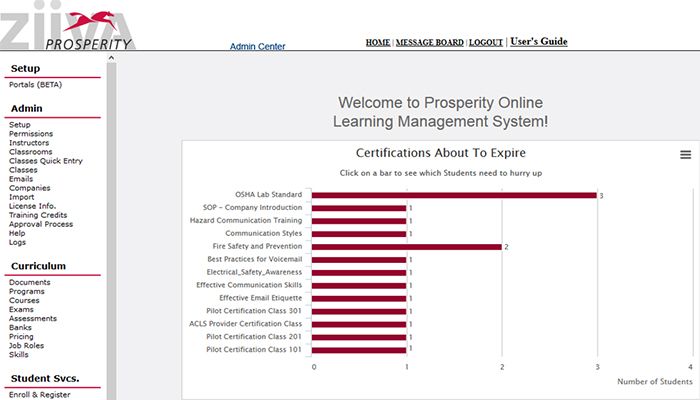Open the Classes link in Admin menu
The image size is (700, 400).
pos(23,170)
